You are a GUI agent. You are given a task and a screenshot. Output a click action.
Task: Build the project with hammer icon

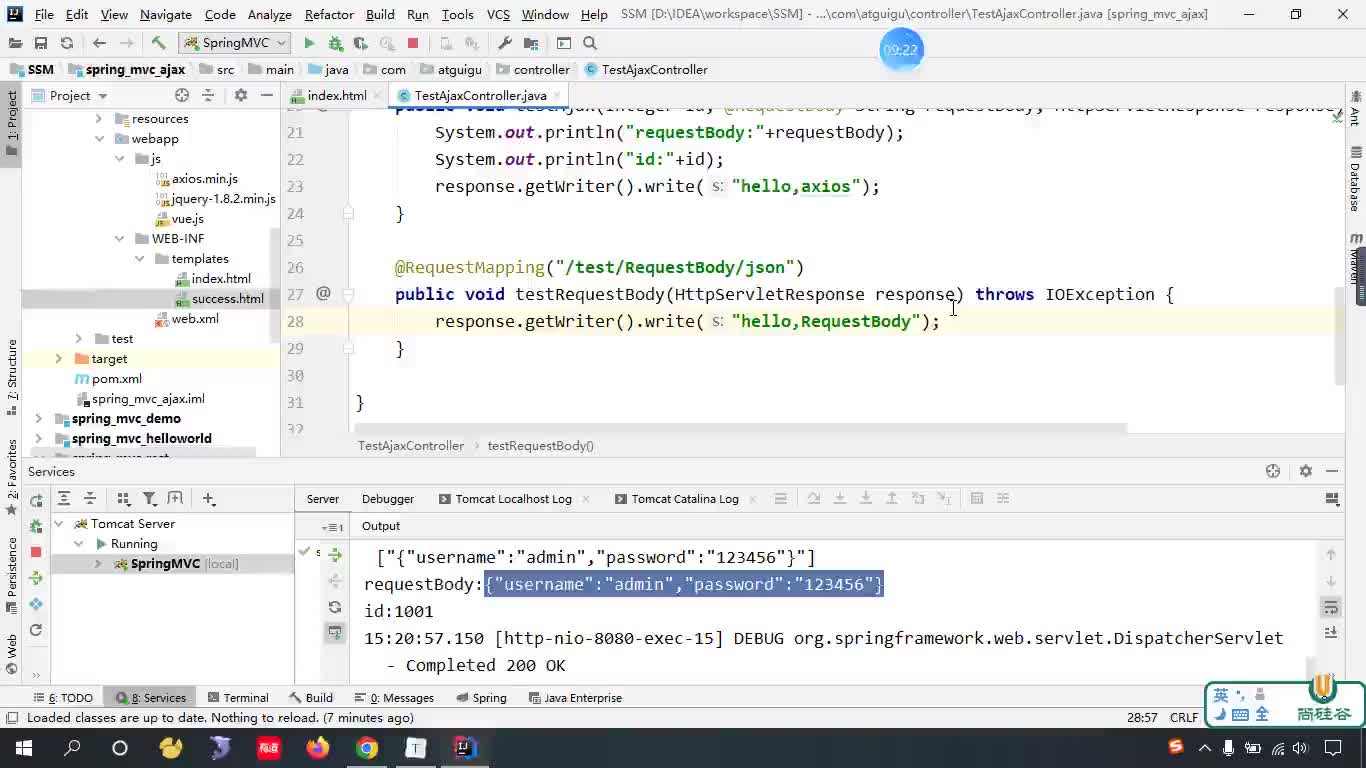158,43
